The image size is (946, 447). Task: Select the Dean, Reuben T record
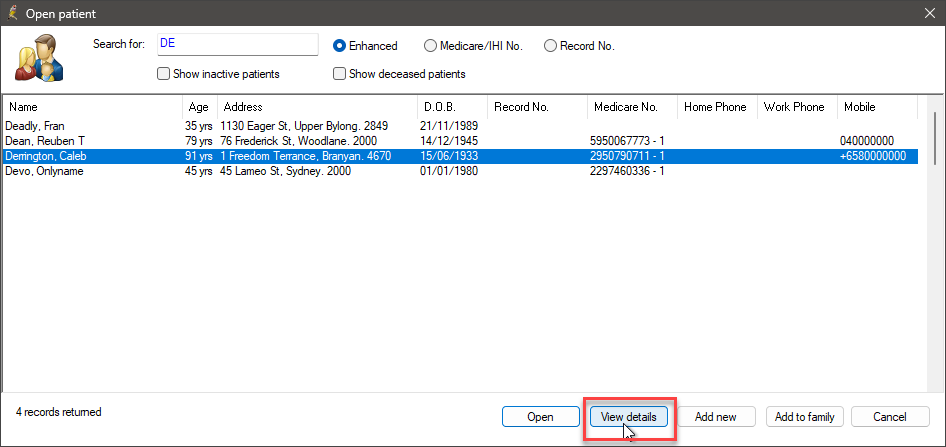pyautogui.click(x=461, y=141)
